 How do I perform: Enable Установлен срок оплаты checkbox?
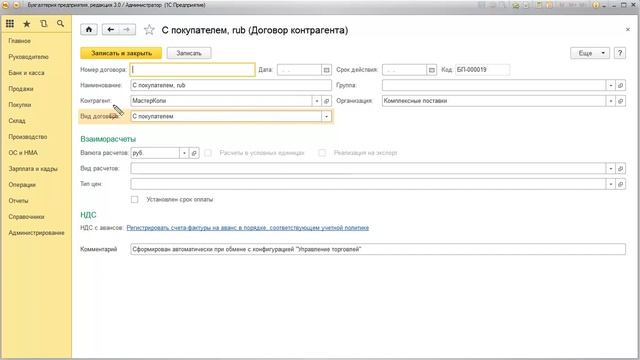click(x=135, y=200)
